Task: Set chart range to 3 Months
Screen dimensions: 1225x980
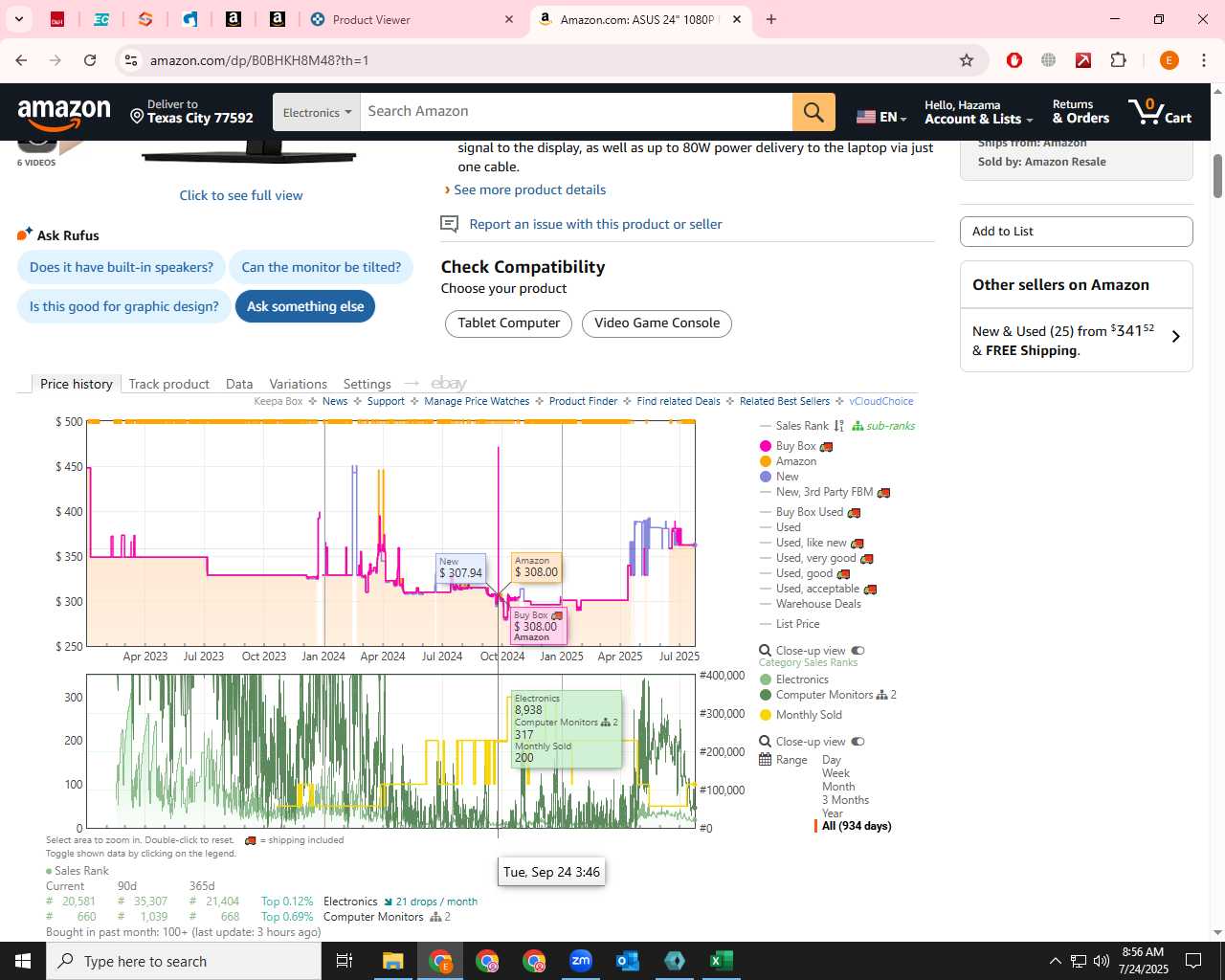Action: (x=845, y=800)
